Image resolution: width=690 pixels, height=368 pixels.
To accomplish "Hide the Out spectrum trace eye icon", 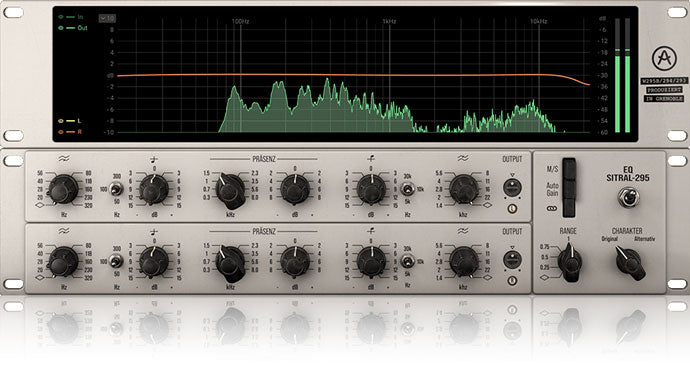I will (x=61, y=28).
